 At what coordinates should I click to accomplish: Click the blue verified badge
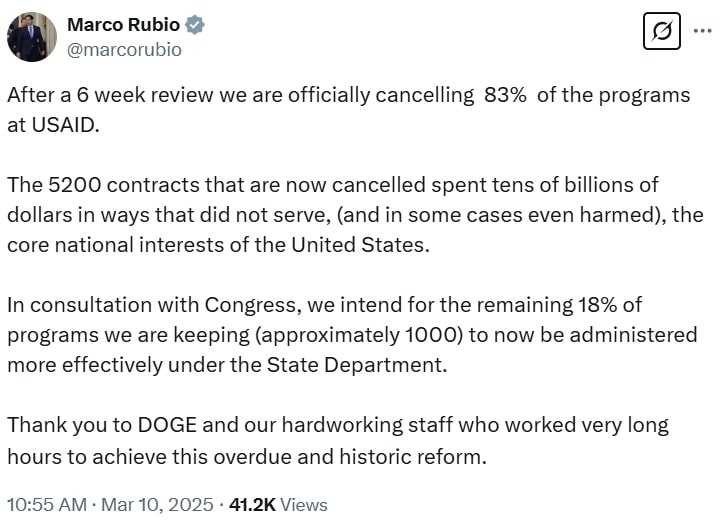[x=195, y=25]
